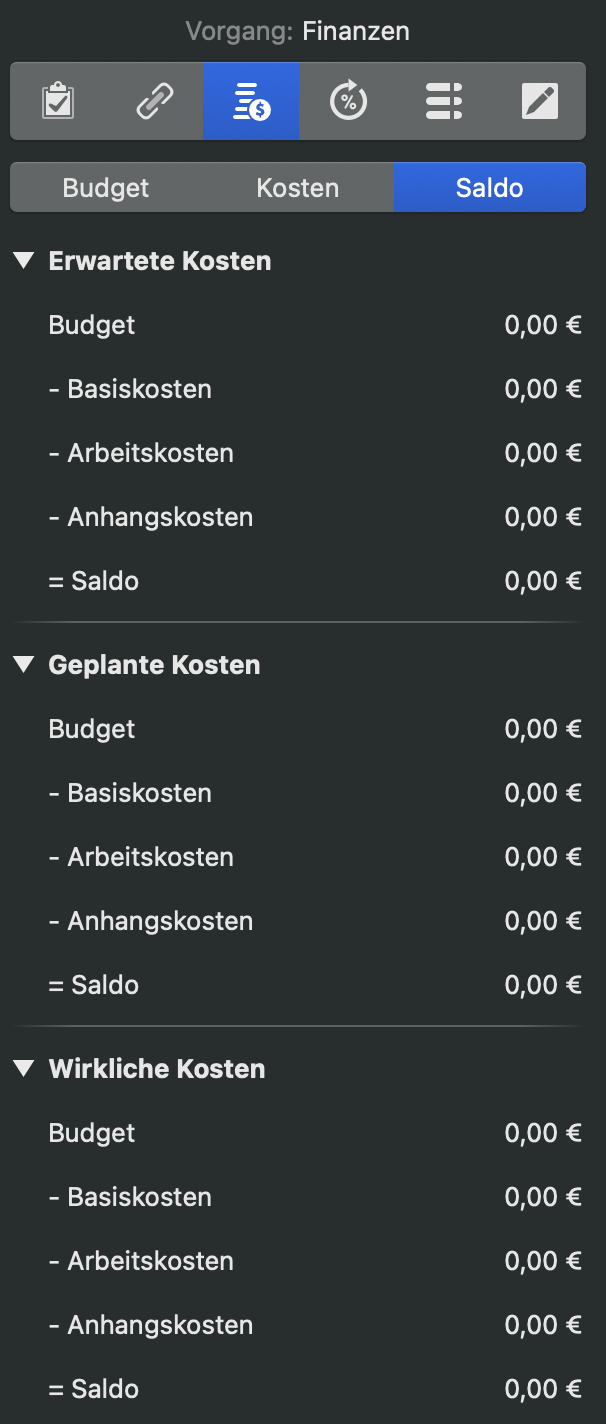Switch to the Kosten tab
The width and height of the screenshot is (606, 1424).
point(297,186)
